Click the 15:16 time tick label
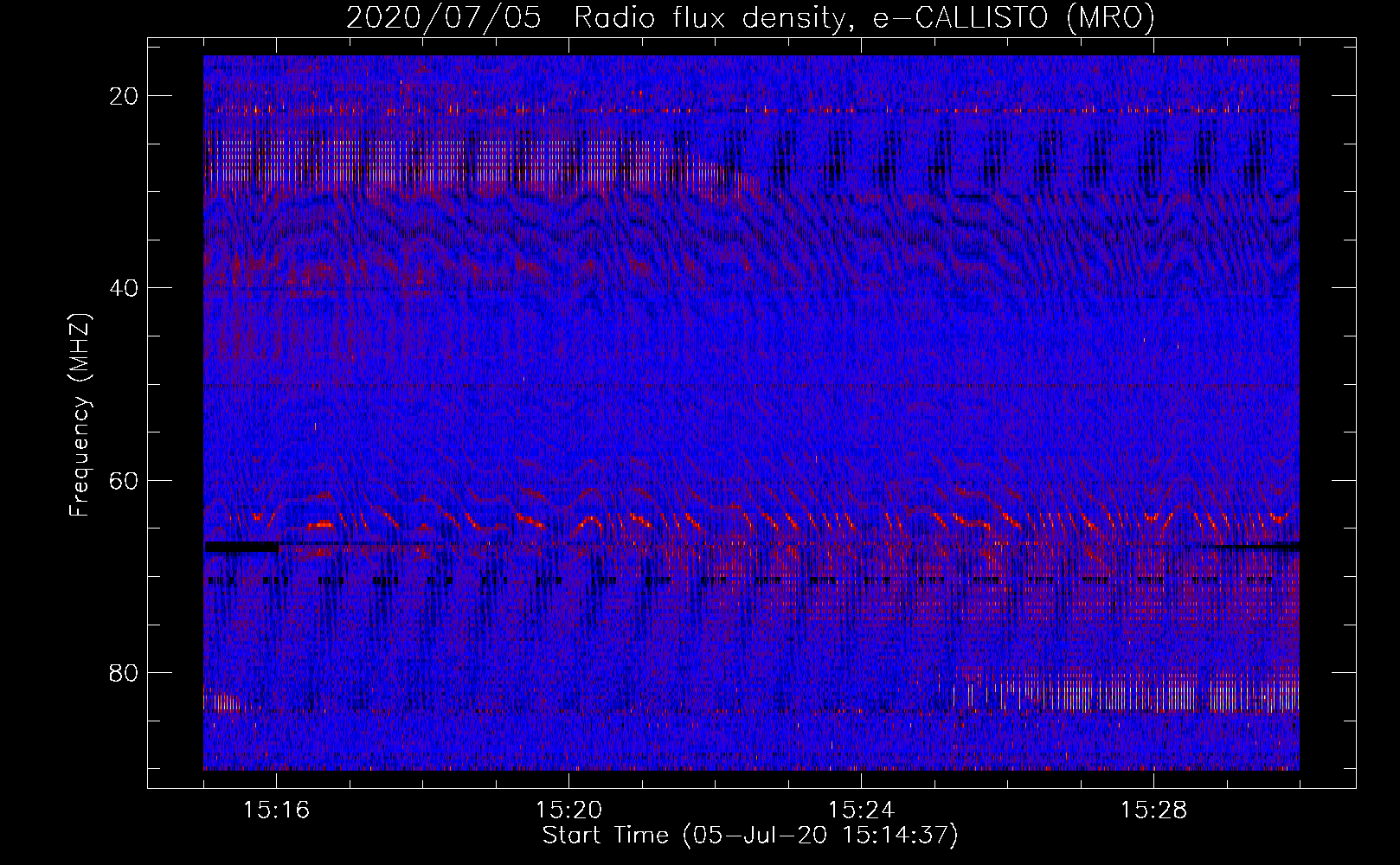The width and height of the screenshot is (1400, 865). [x=276, y=811]
